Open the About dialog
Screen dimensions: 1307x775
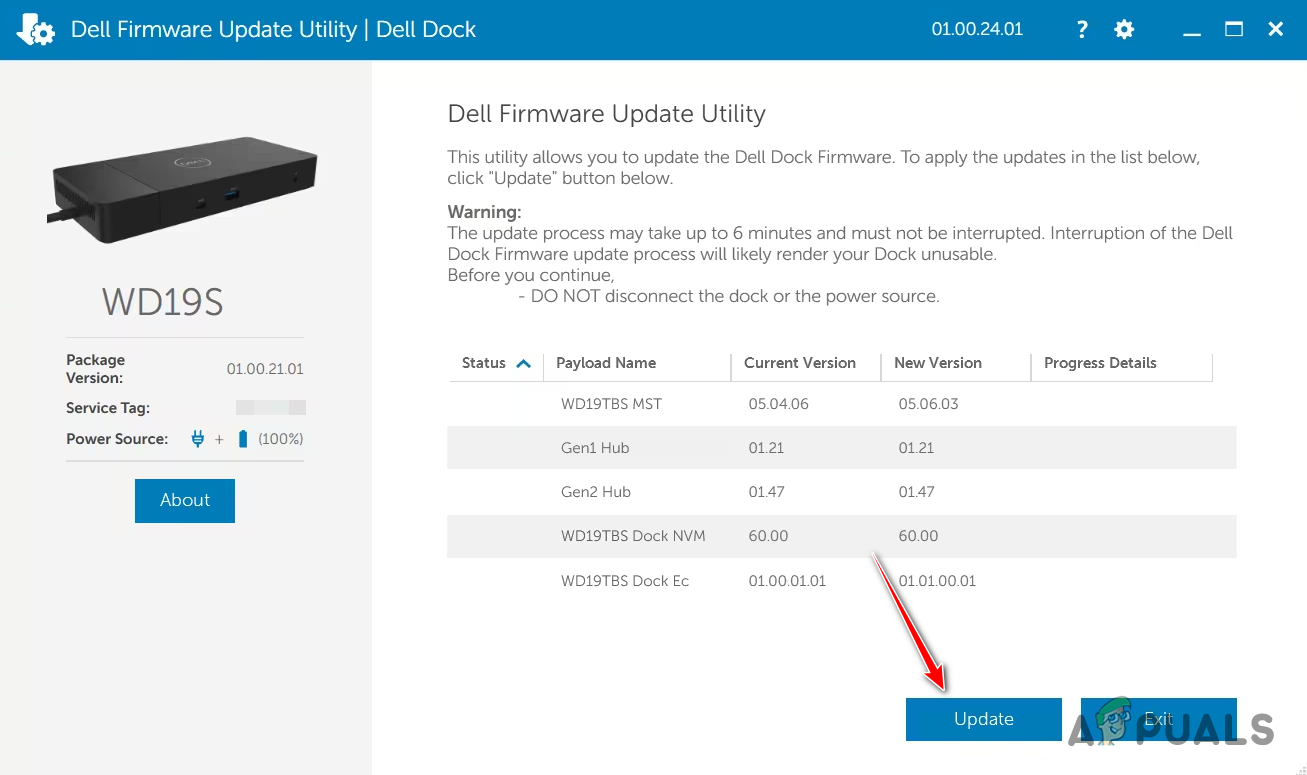point(184,500)
